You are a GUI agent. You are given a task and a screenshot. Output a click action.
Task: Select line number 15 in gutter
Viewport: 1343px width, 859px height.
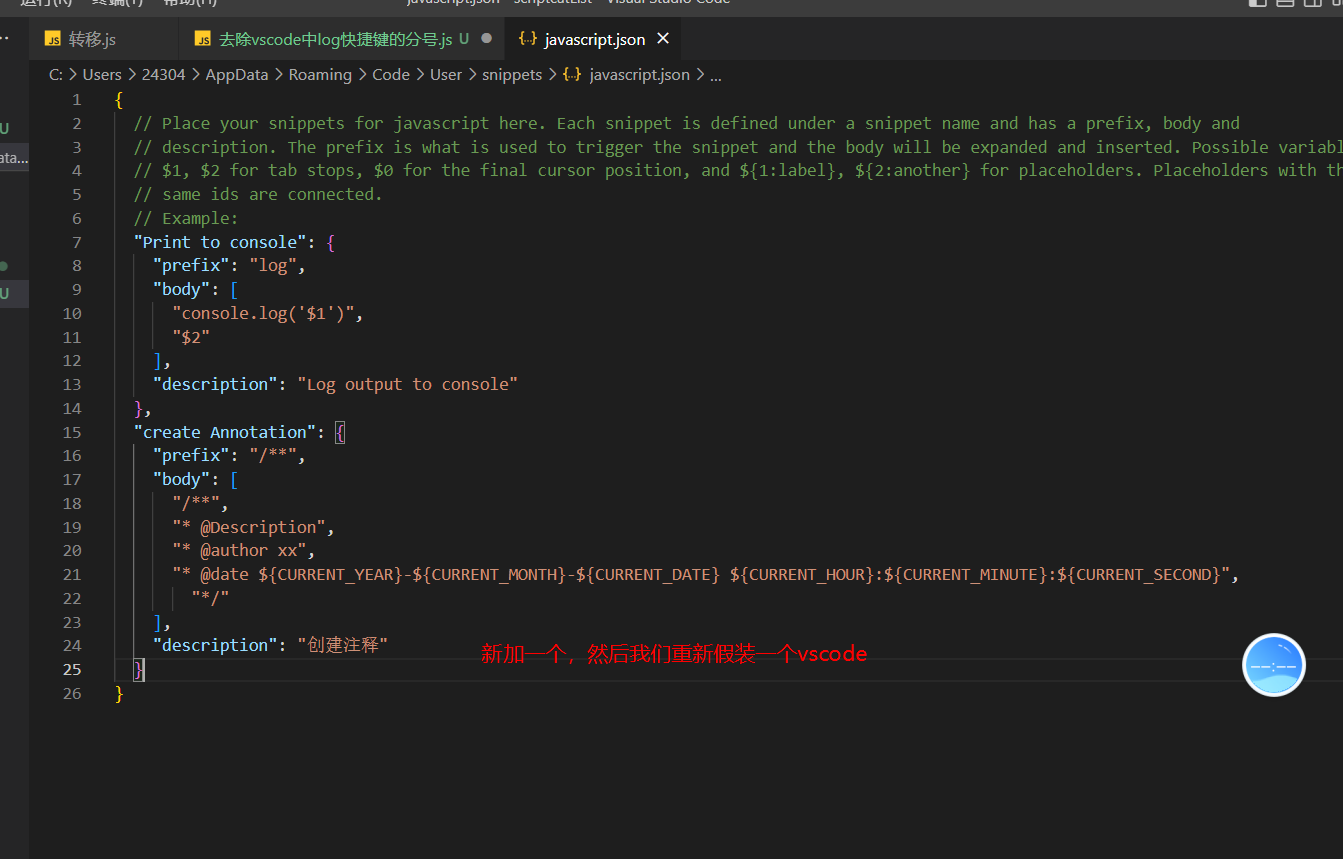point(72,432)
